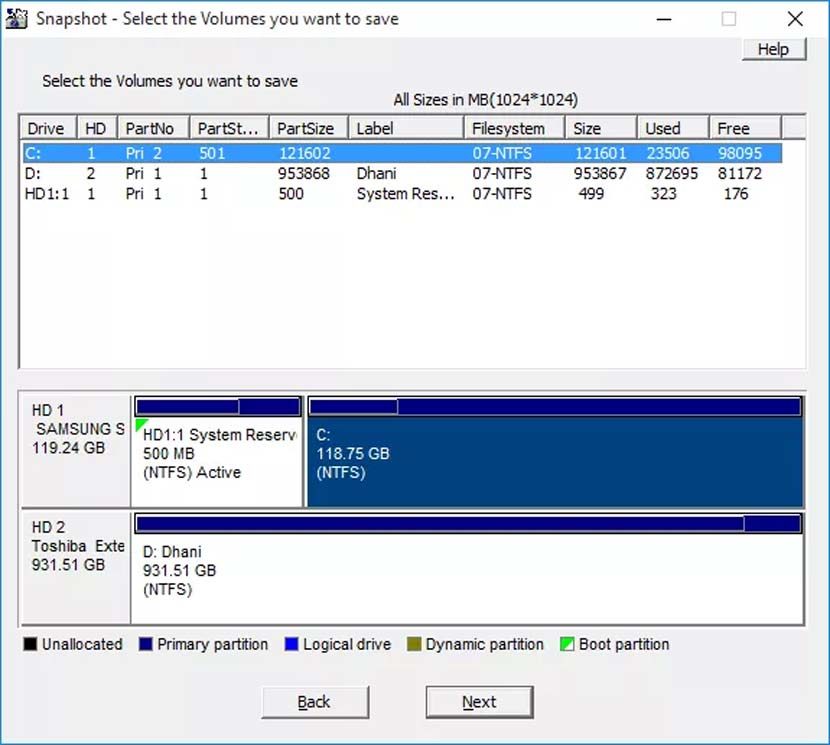
Task: Click the HD 1 SAMSUNG disk label
Action: (x=77, y=429)
